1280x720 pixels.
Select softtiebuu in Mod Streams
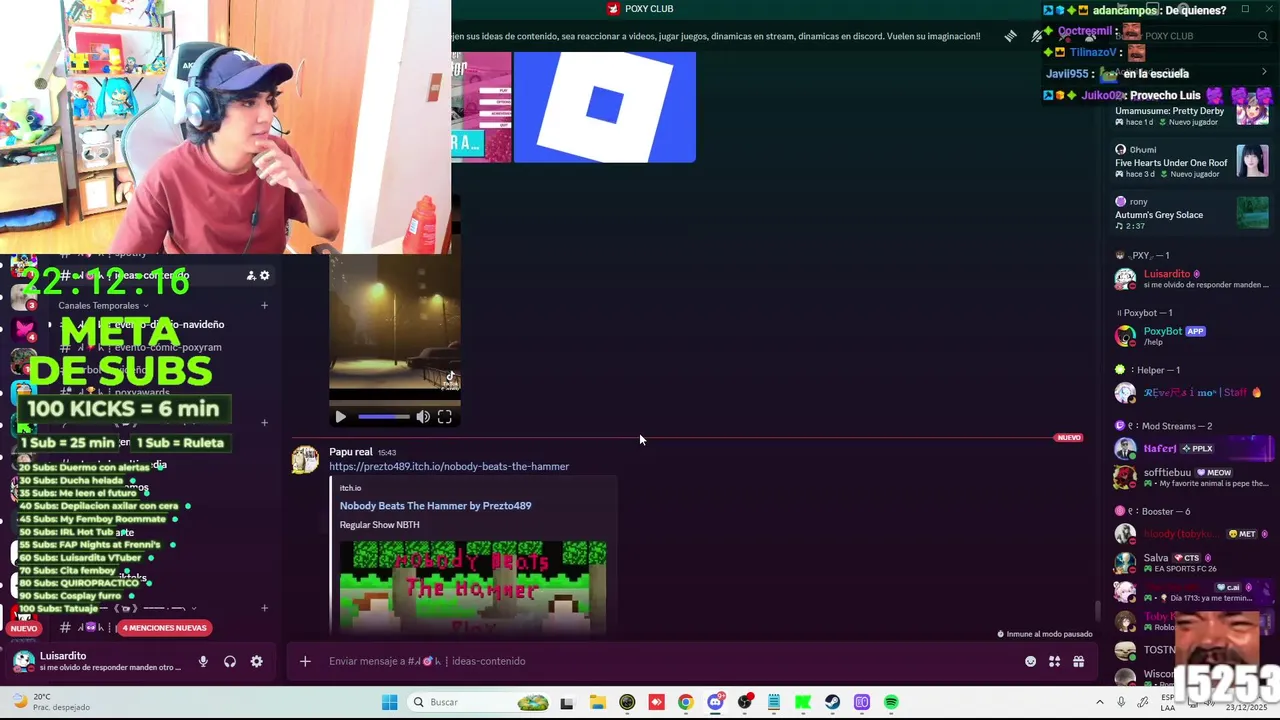pyautogui.click(x=1191, y=478)
